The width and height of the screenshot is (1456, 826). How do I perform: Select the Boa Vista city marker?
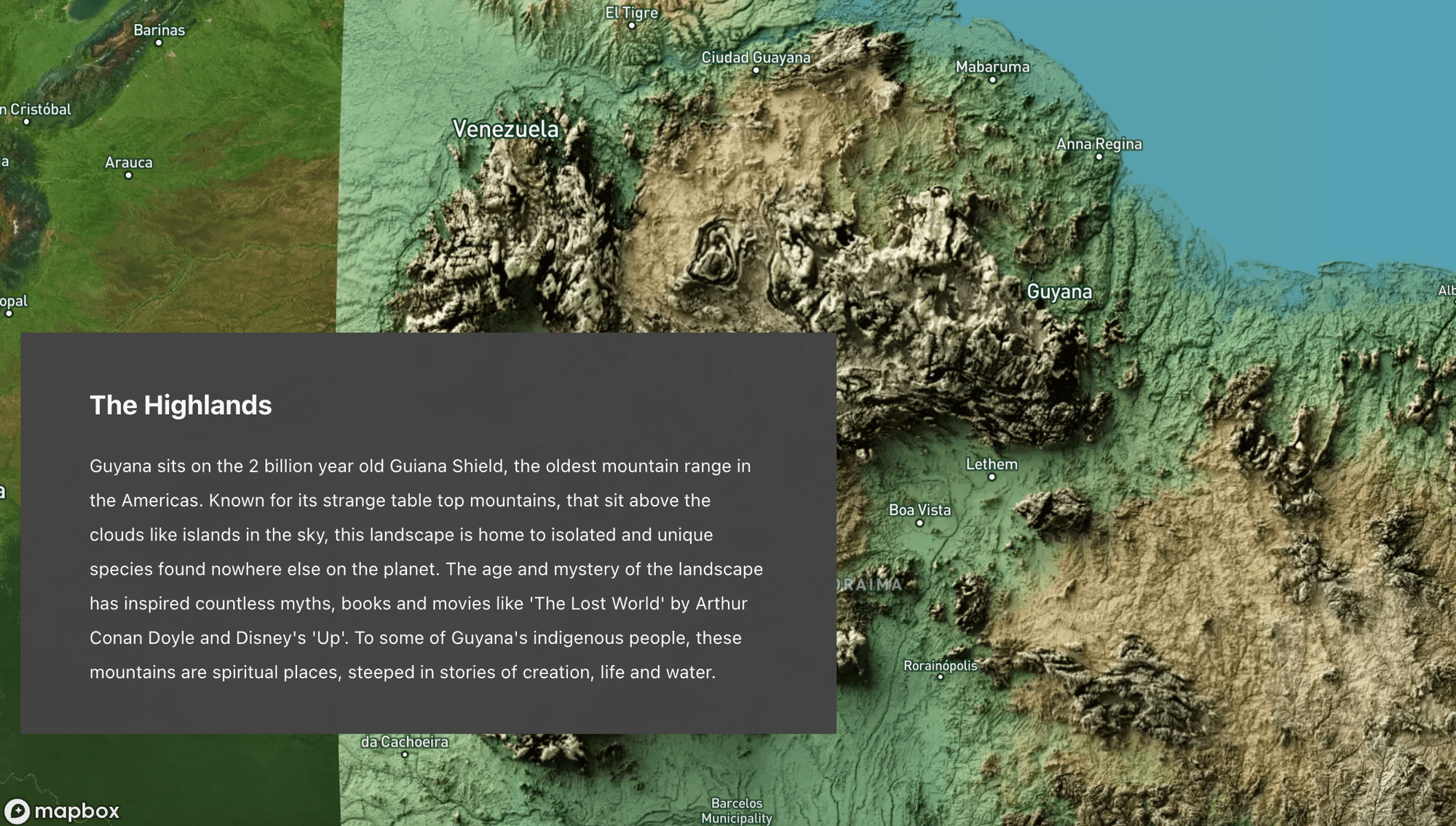pos(919,522)
